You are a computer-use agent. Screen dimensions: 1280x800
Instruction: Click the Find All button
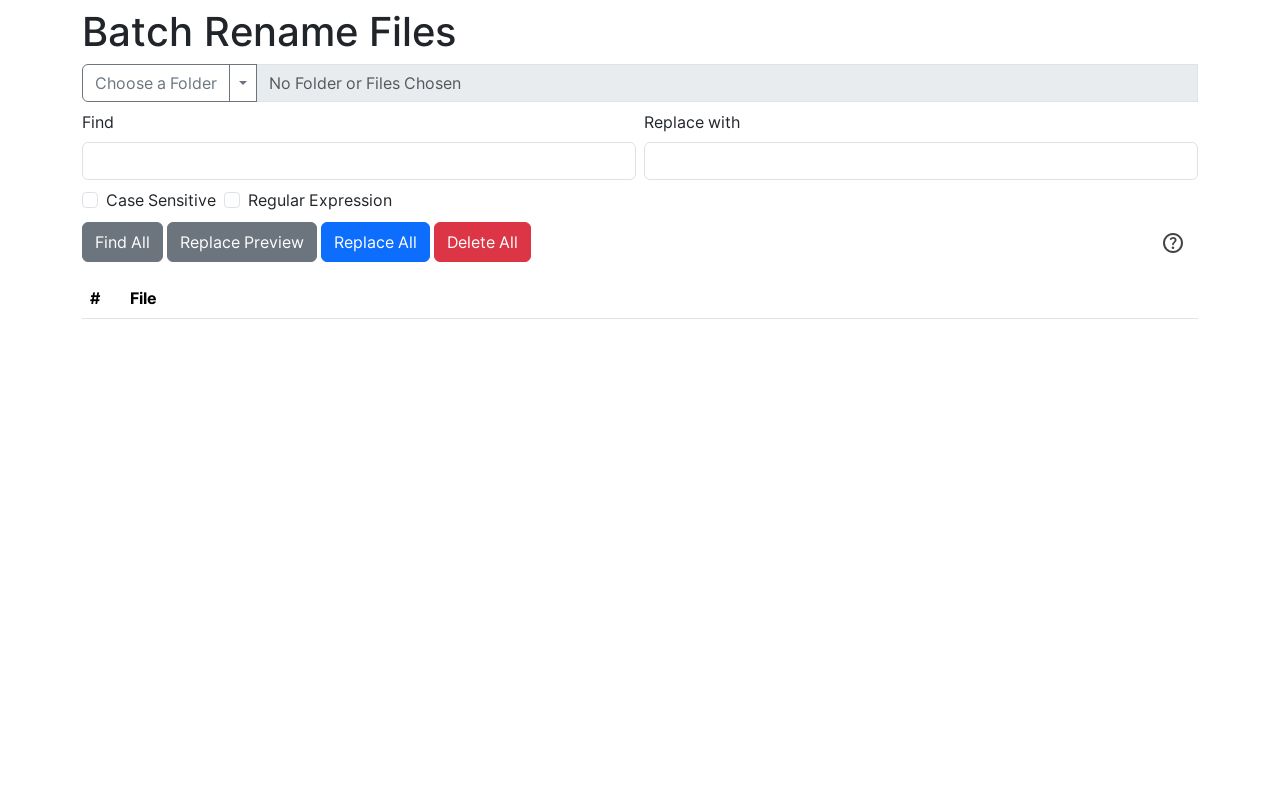[x=122, y=242]
